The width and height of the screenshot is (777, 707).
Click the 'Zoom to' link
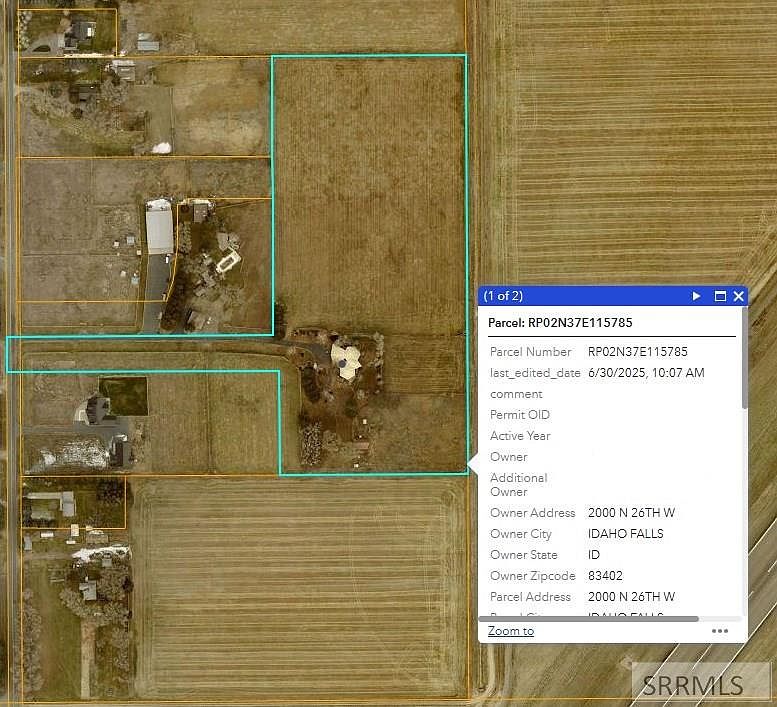click(511, 631)
